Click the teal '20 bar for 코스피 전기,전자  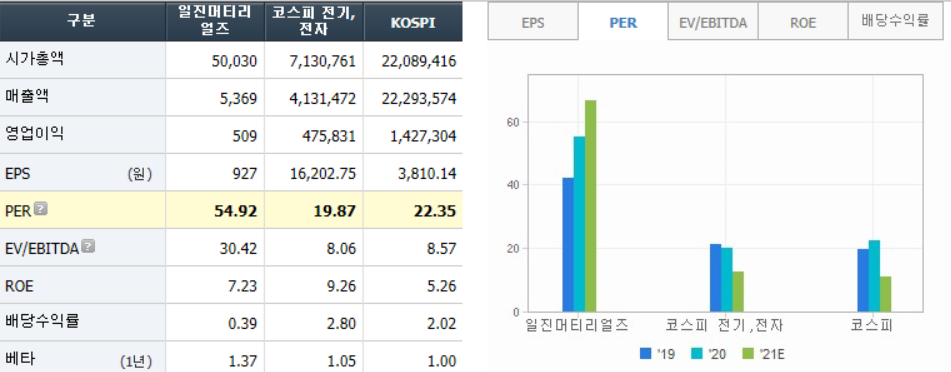tap(727, 280)
